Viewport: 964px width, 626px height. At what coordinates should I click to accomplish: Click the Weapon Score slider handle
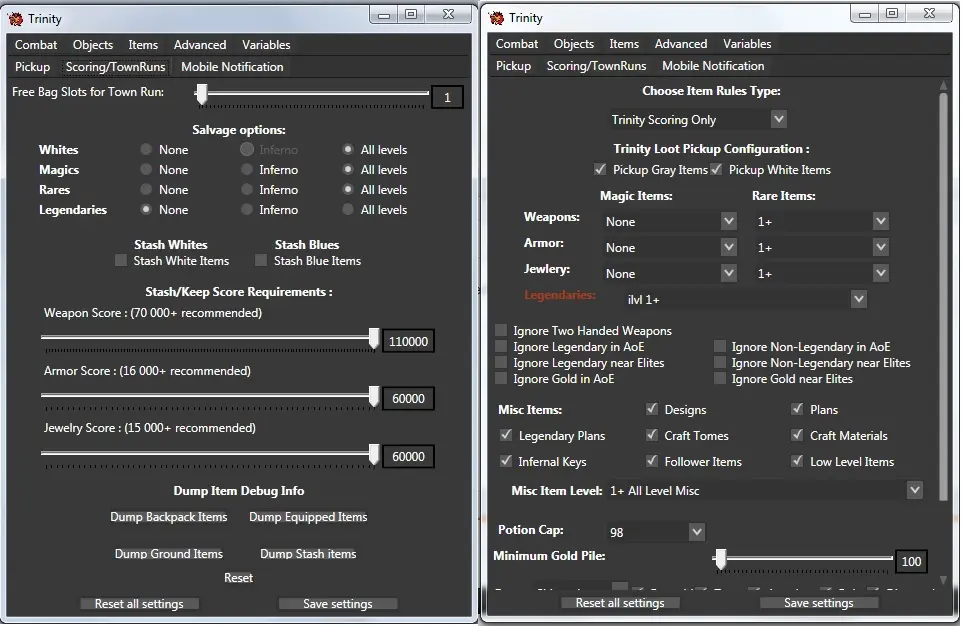tap(374, 341)
